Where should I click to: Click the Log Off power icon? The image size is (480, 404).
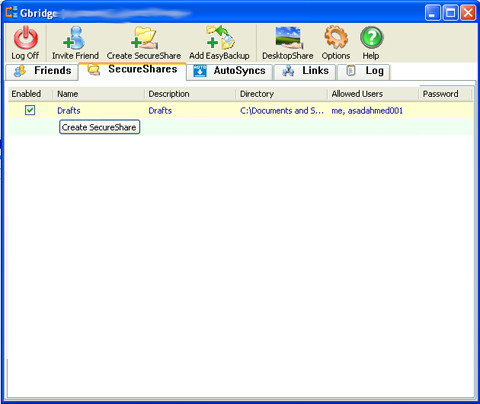pyautogui.click(x=25, y=38)
